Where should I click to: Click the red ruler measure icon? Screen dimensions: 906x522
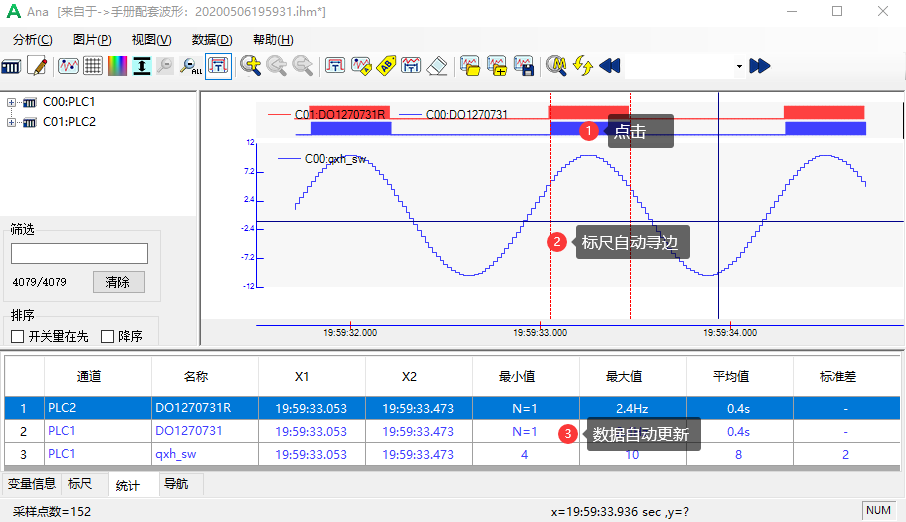tap(335, 66)
